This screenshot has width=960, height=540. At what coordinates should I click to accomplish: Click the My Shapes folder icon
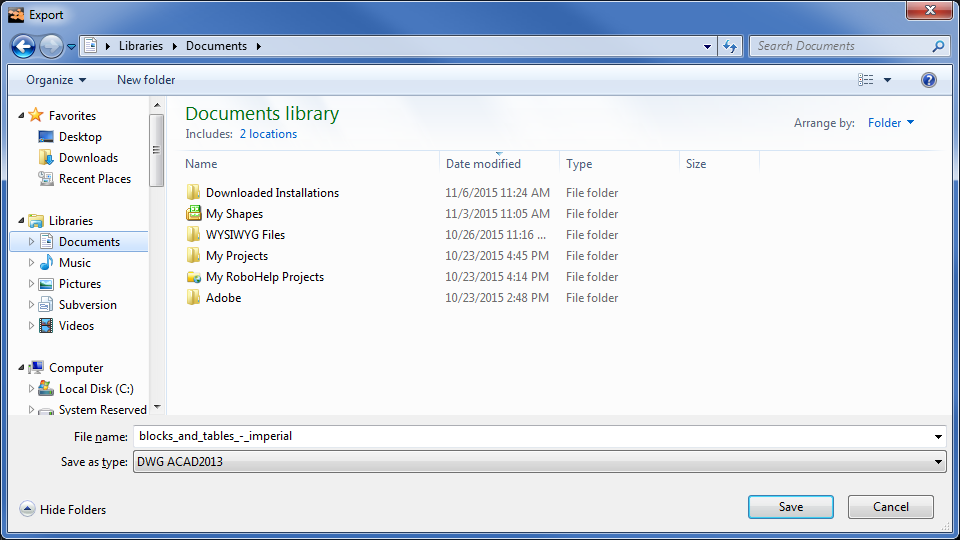point(194,214)
